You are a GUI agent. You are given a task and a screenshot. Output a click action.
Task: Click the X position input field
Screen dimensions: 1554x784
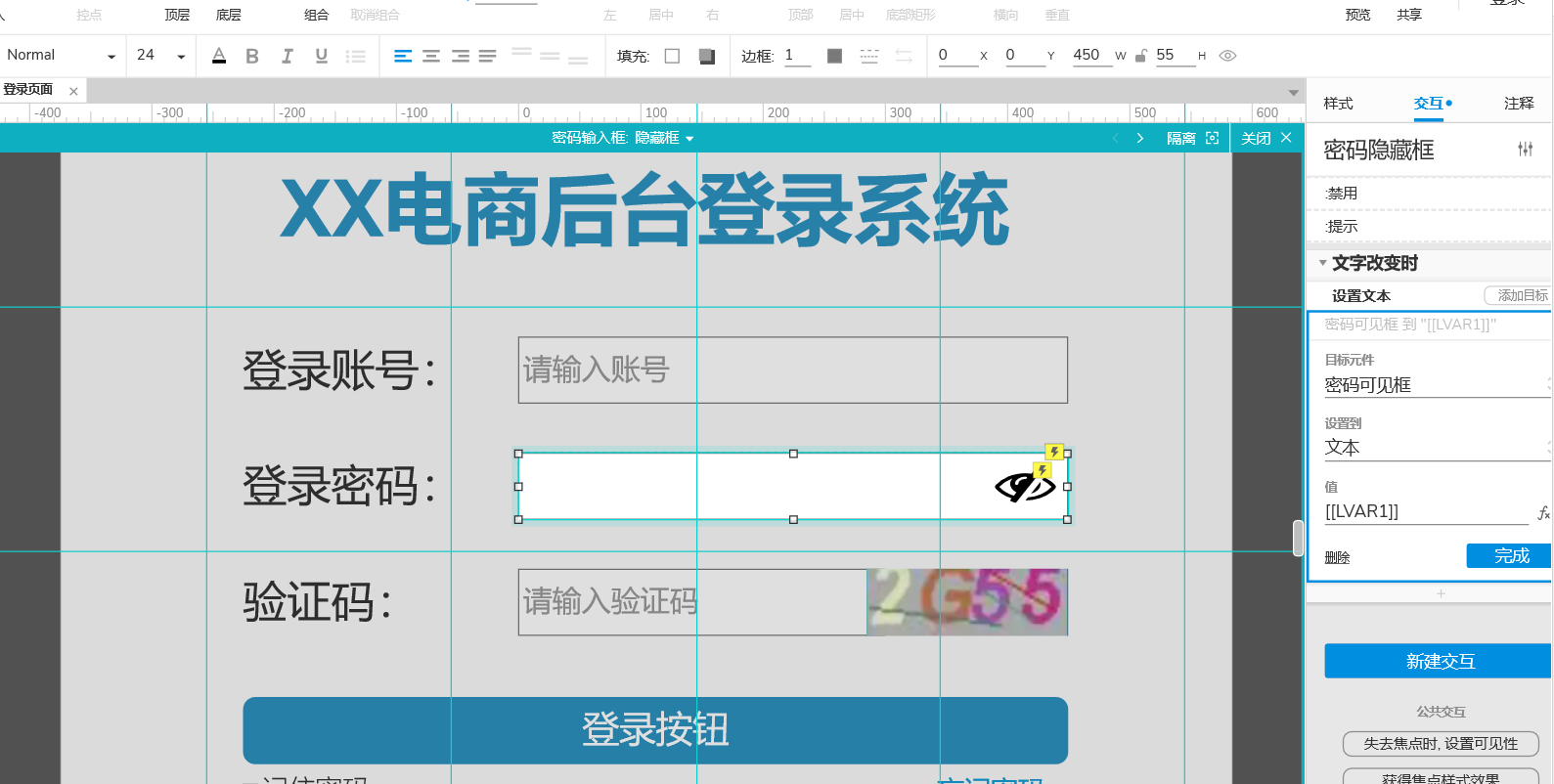click(x=958, y=56)
